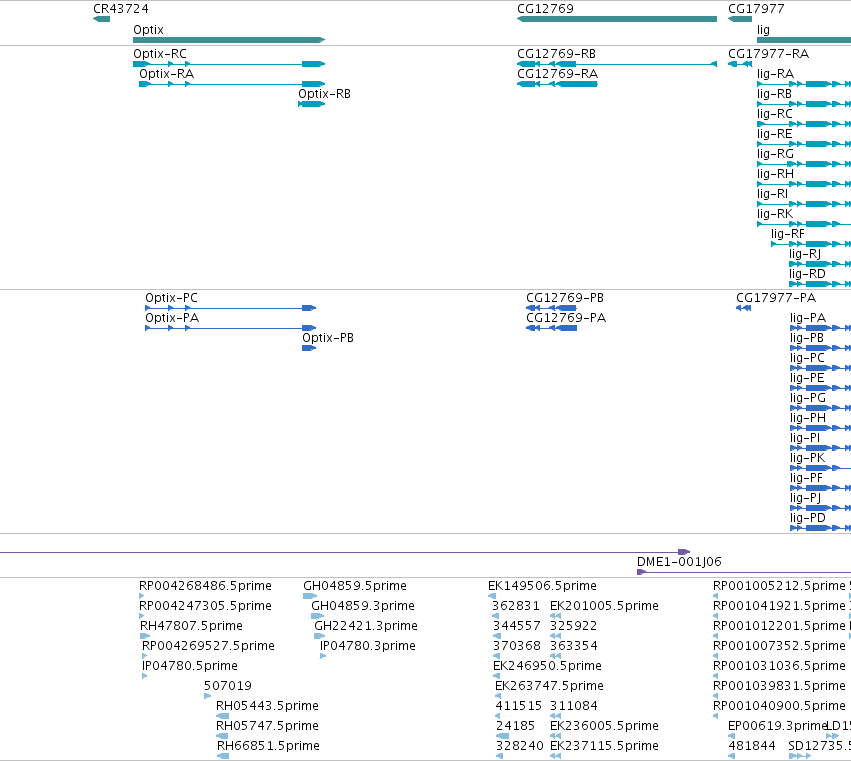Image resolution: width=851 pixels, height=761 pixels.
Task: Click polypeptide lig-PB
Action: (x=821, y=348)
